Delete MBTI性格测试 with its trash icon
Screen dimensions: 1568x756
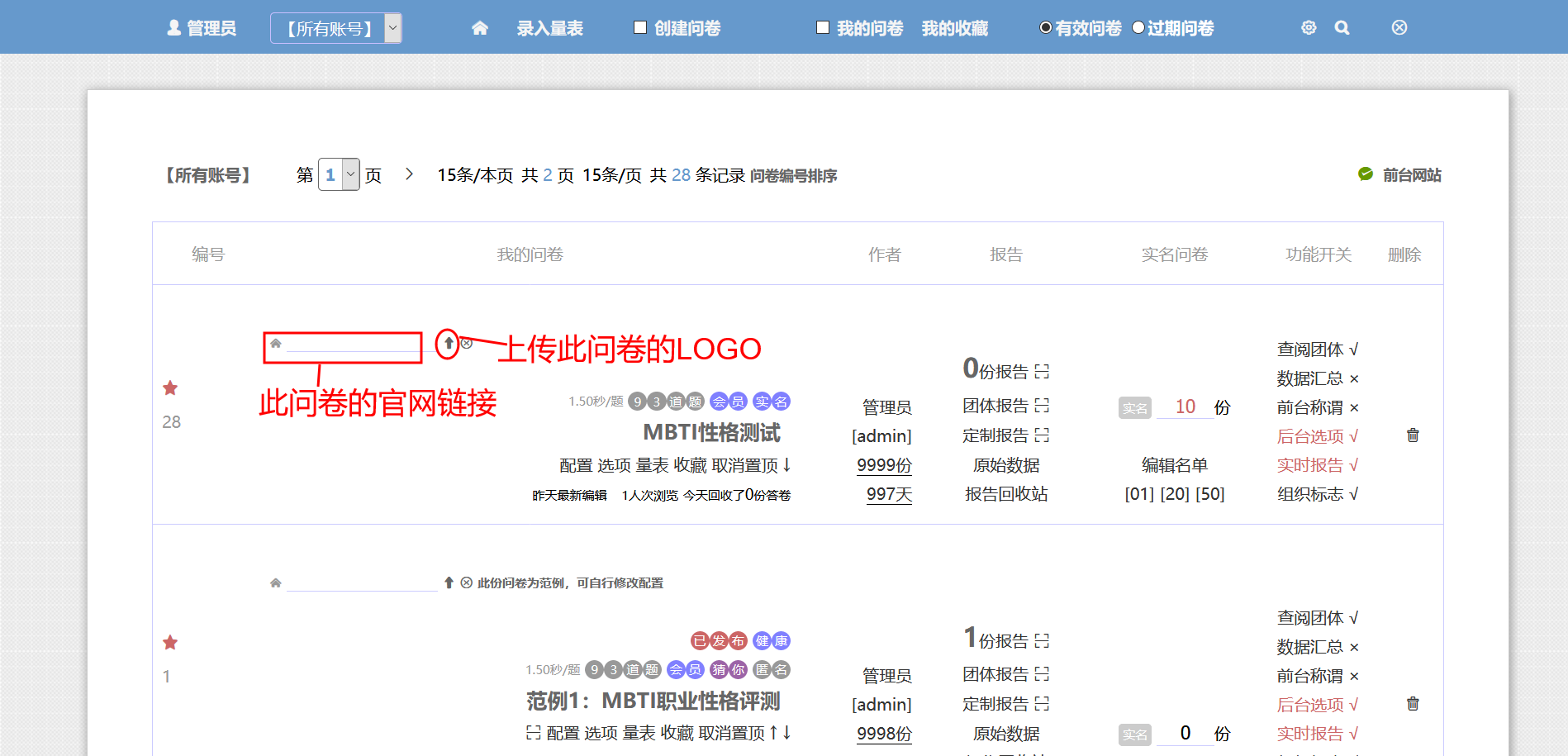click(1413, 435)
